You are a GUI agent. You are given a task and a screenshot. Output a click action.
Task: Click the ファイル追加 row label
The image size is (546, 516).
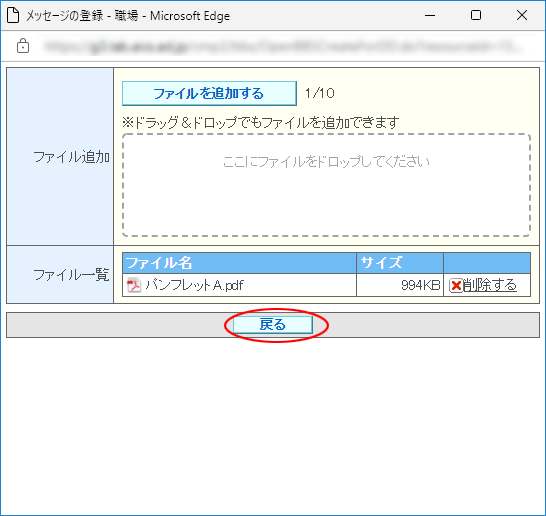pyautogui.click(x=71, y=157)
